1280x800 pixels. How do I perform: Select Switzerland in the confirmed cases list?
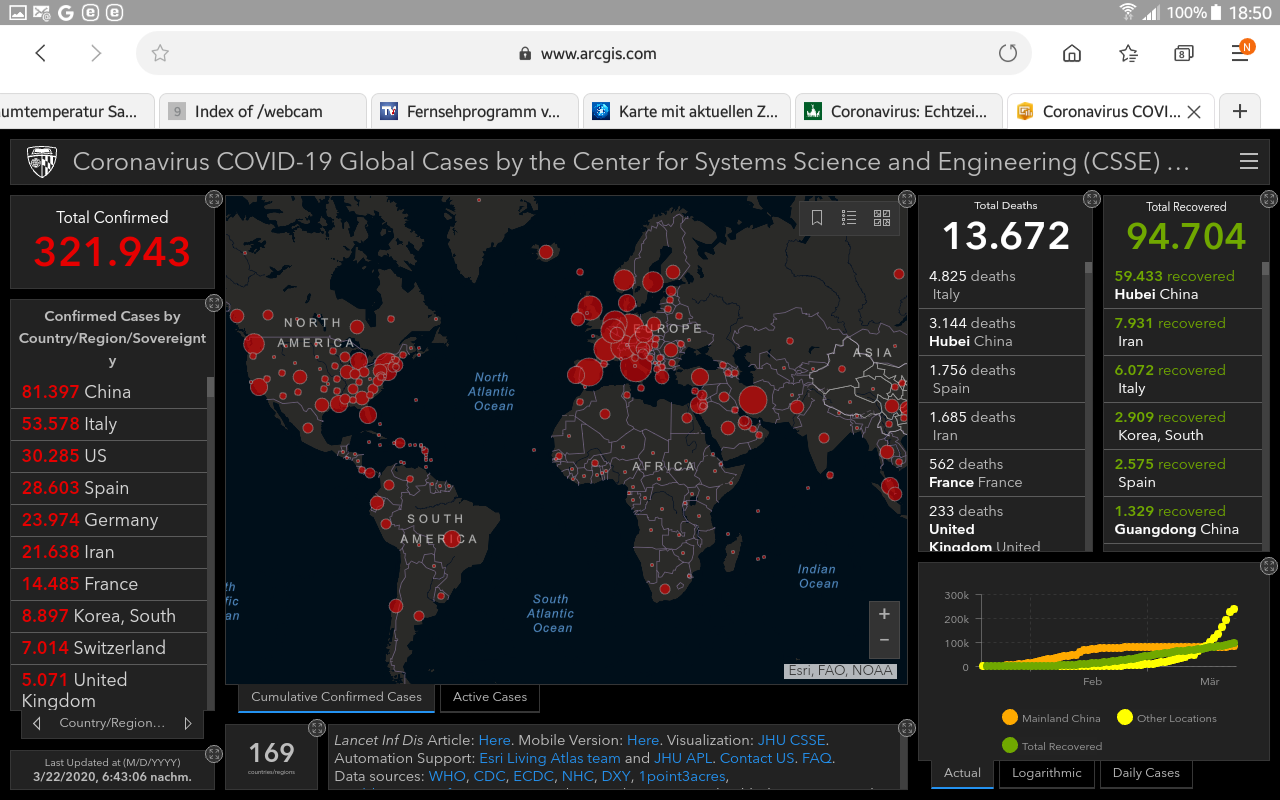108,648
